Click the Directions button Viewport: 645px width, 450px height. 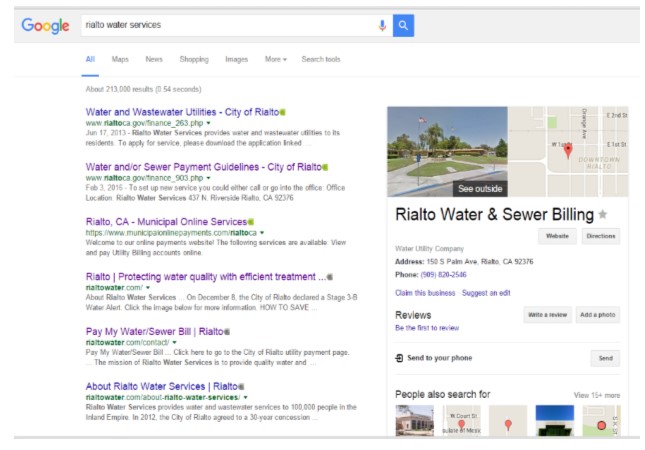click(x=601, y=236)
